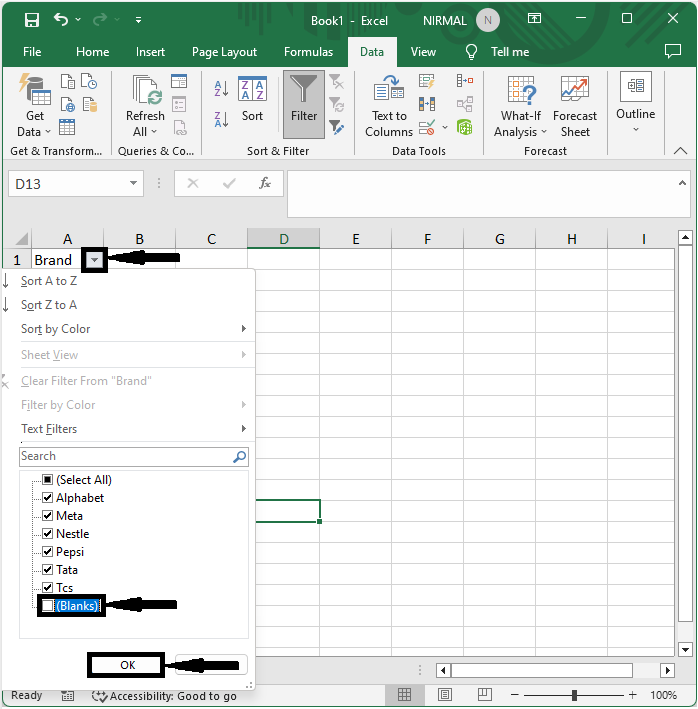Open the File tab
This screenshot has height=709, width=698.
click(32, 52)
